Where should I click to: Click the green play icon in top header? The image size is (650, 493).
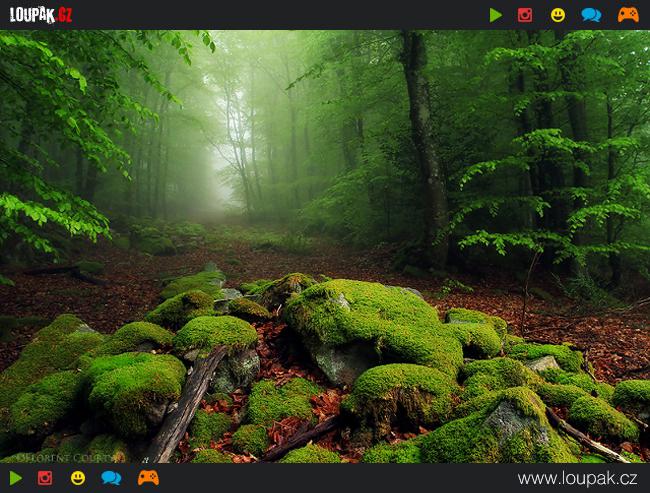coord(496,15)
